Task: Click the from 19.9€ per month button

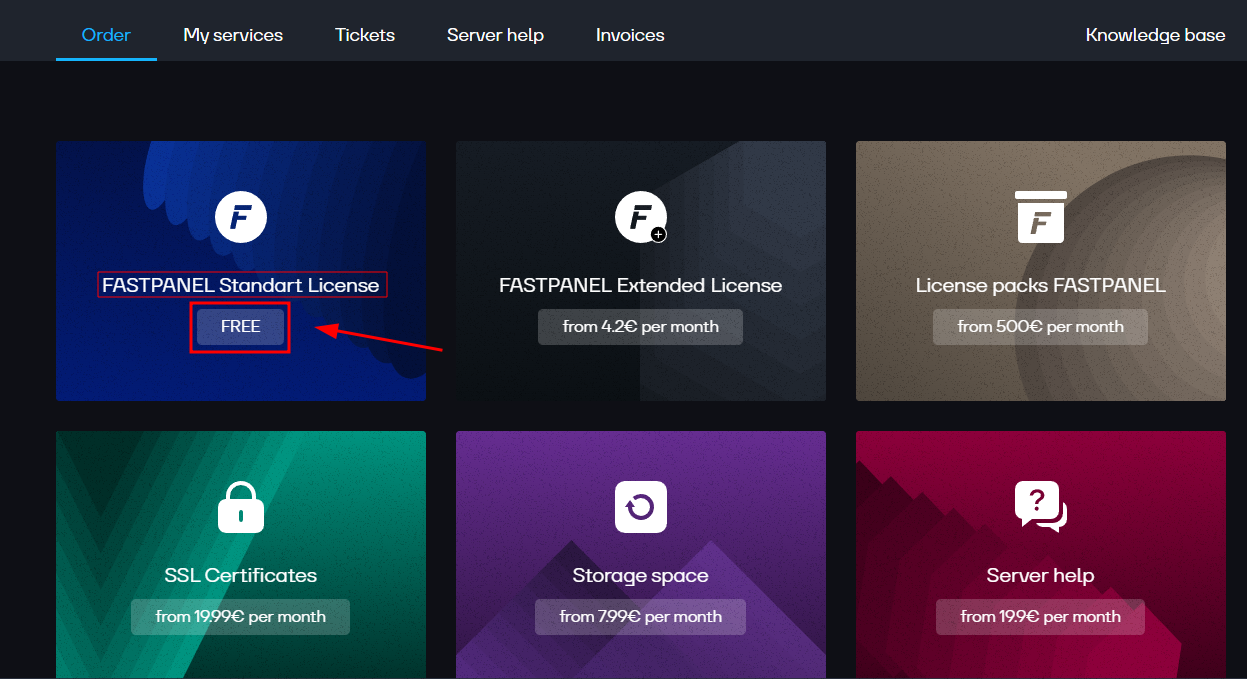Action: 1040,617
